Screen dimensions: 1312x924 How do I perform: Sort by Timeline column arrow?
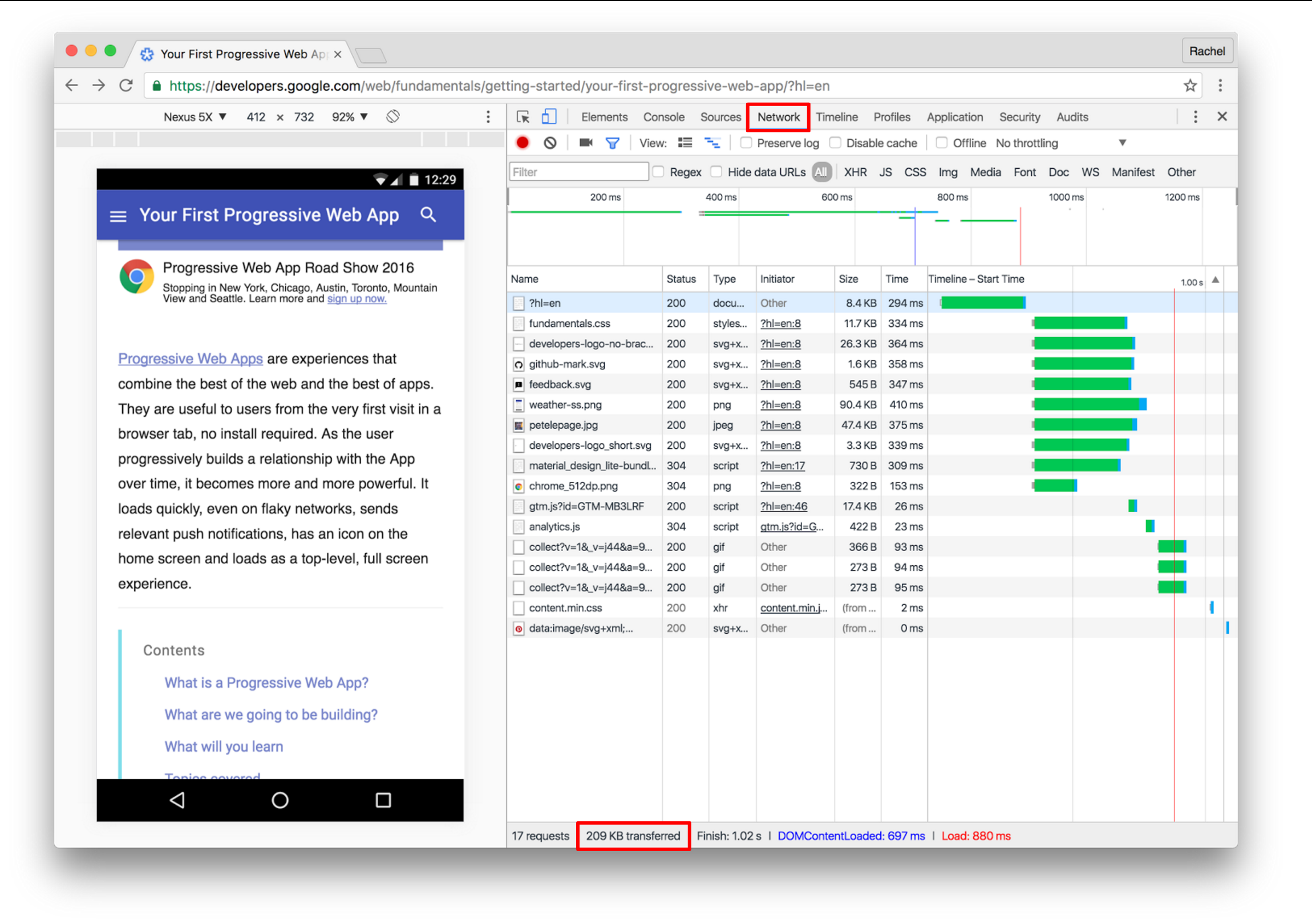pos(1216,279)
